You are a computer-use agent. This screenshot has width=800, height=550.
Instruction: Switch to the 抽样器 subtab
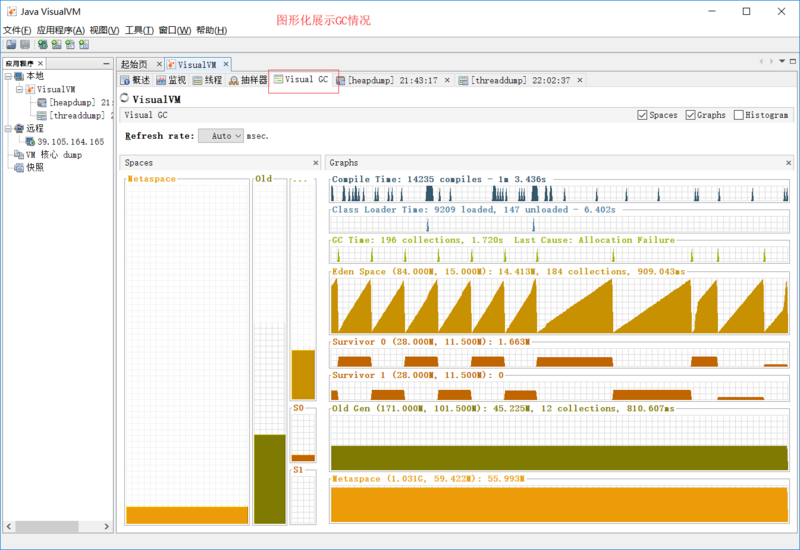[248, 80]
